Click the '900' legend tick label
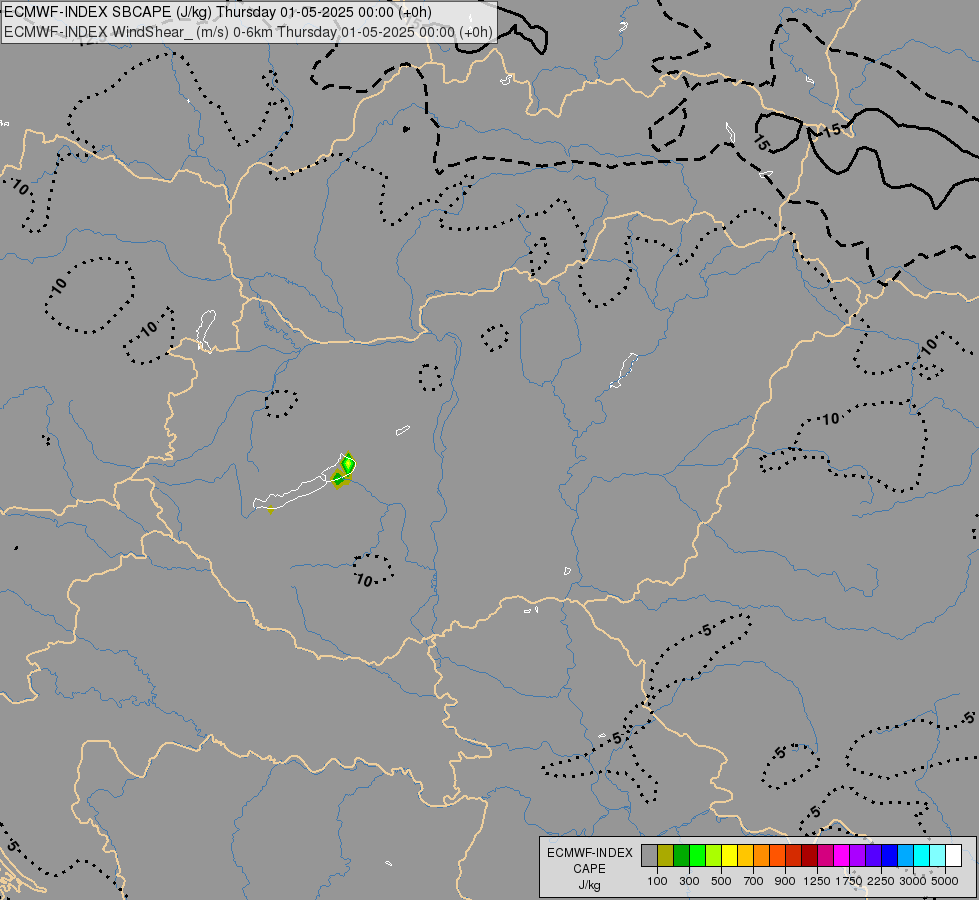This screenshot has height=900, width=979. pos(785,881)
